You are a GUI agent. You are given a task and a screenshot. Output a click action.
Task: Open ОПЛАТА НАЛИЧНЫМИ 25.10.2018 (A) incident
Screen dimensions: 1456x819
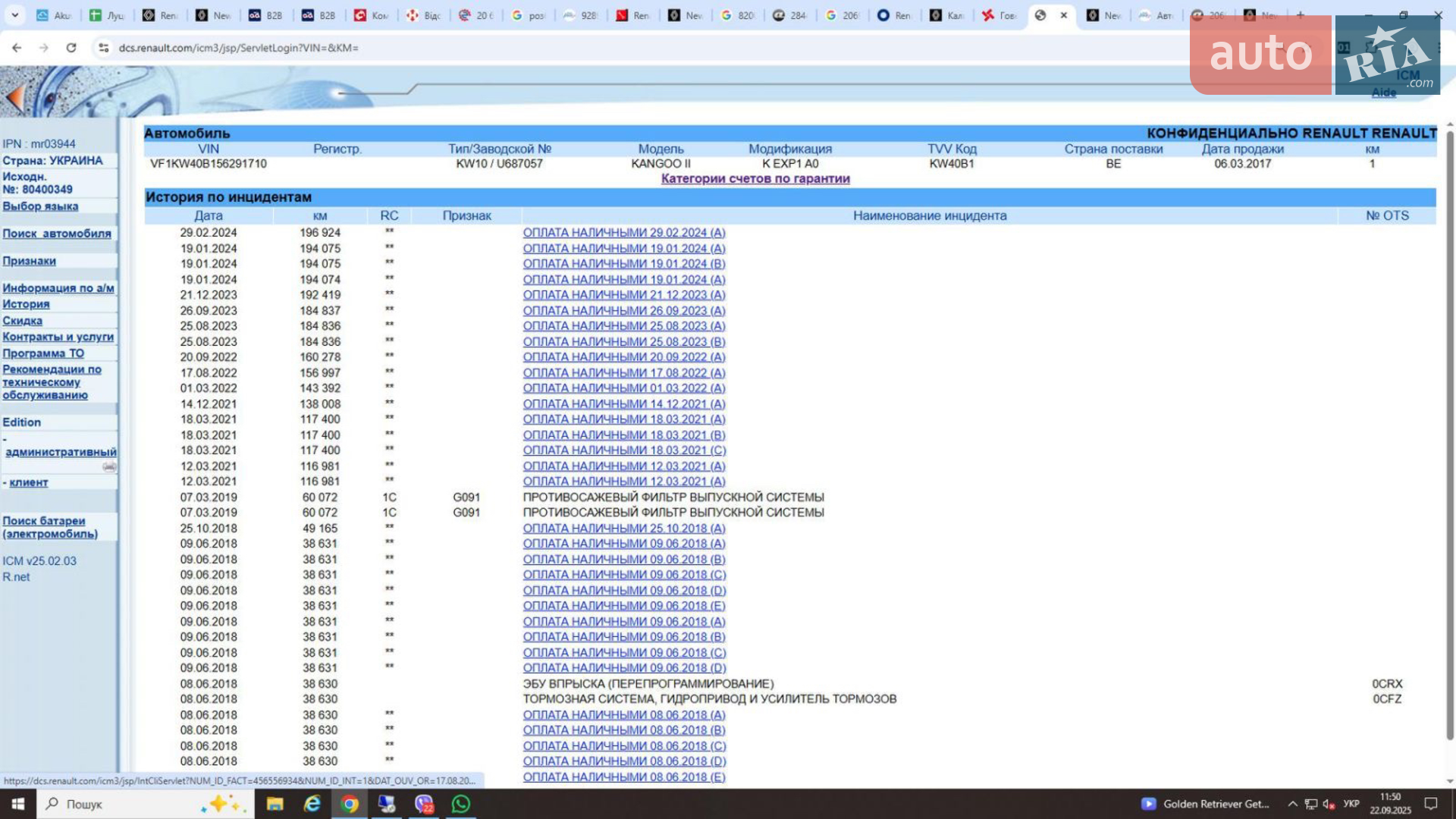624,529
